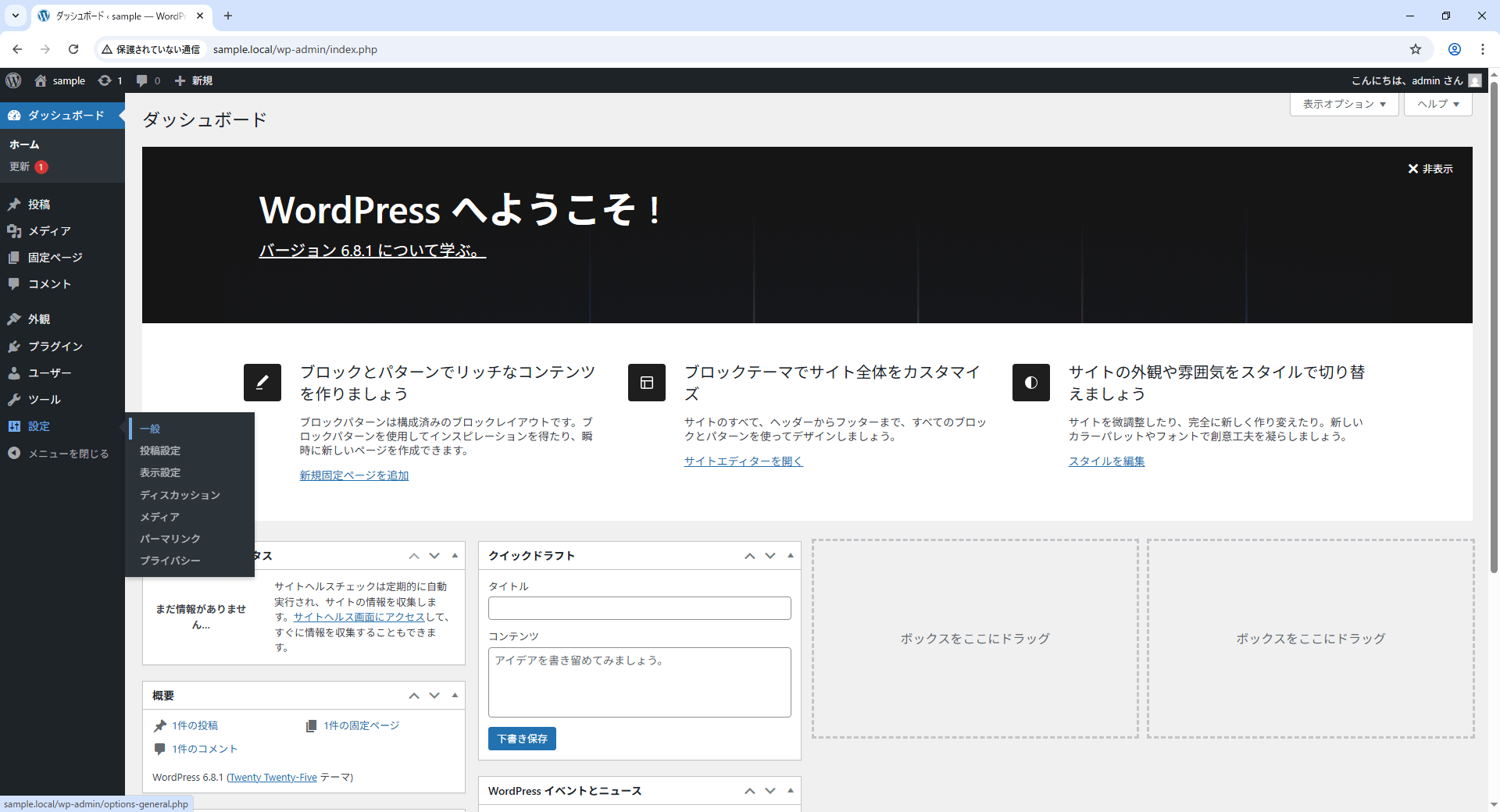Open バージョン 6.8.1 について学ぶ link
1500x812 pixels.
pyautogui.click(x=373, y=251)
